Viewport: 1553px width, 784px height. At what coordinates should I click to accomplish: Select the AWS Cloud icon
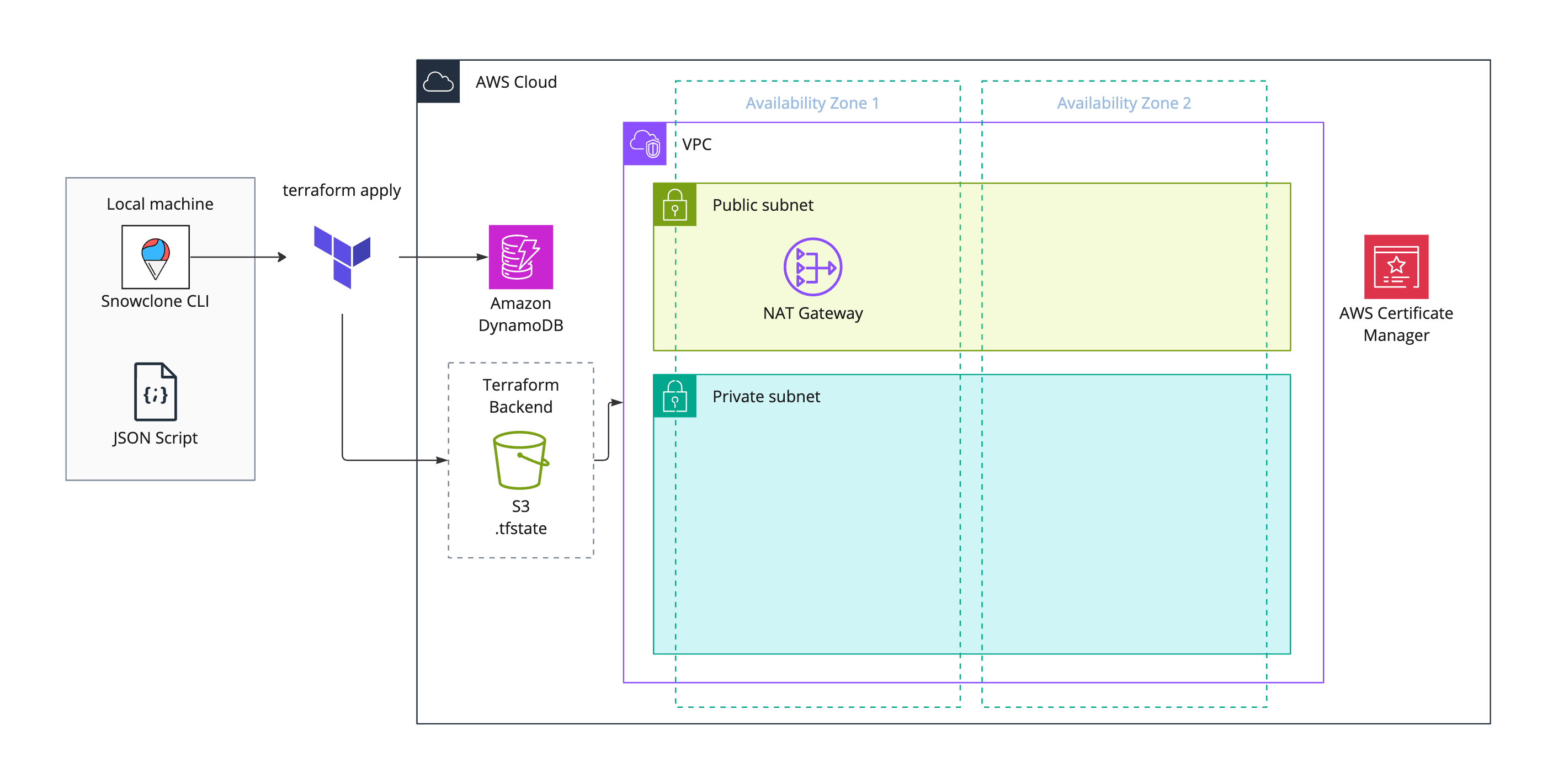[438, 82]
